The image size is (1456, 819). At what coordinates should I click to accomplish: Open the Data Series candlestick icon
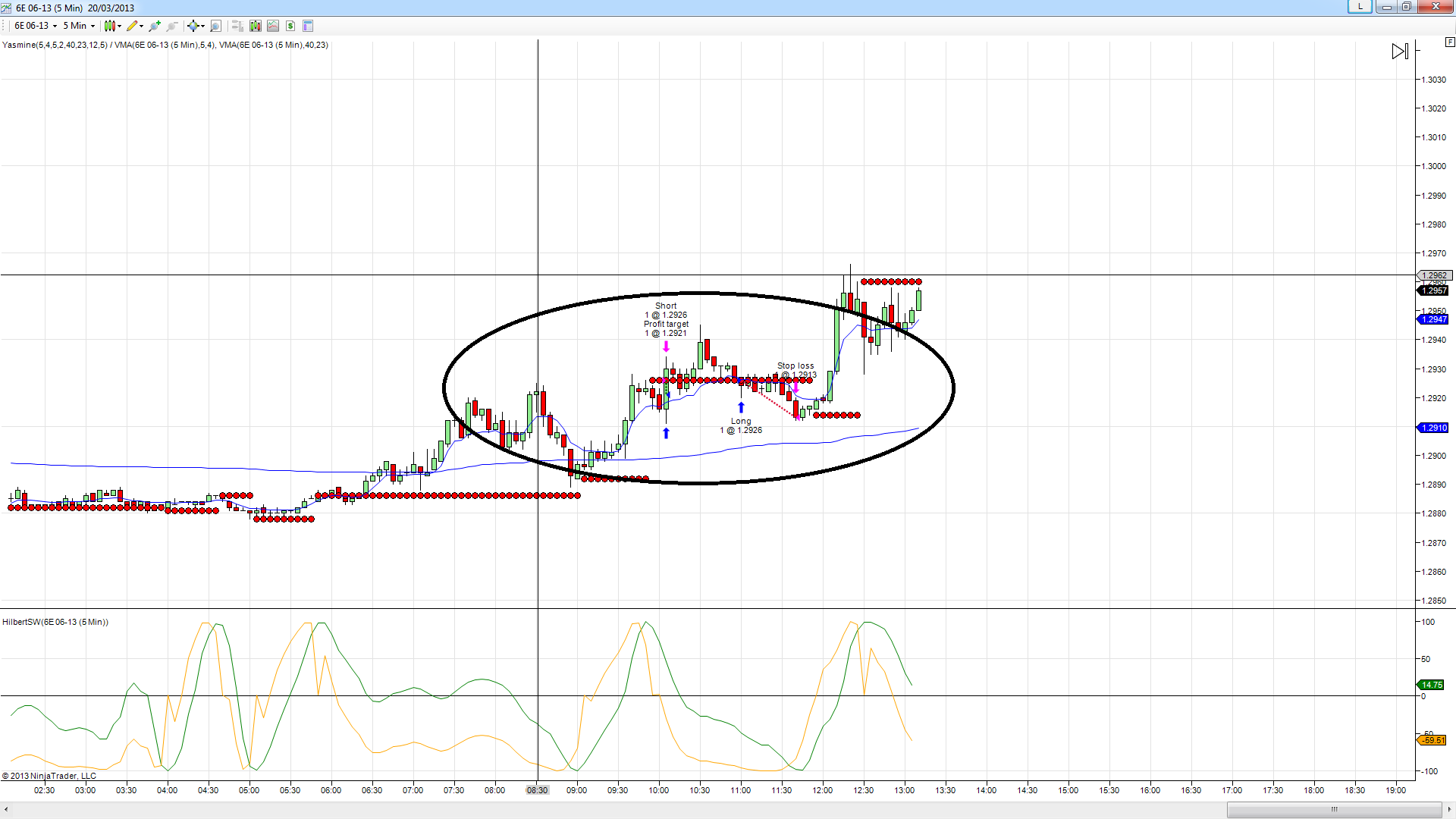[256, 26]
